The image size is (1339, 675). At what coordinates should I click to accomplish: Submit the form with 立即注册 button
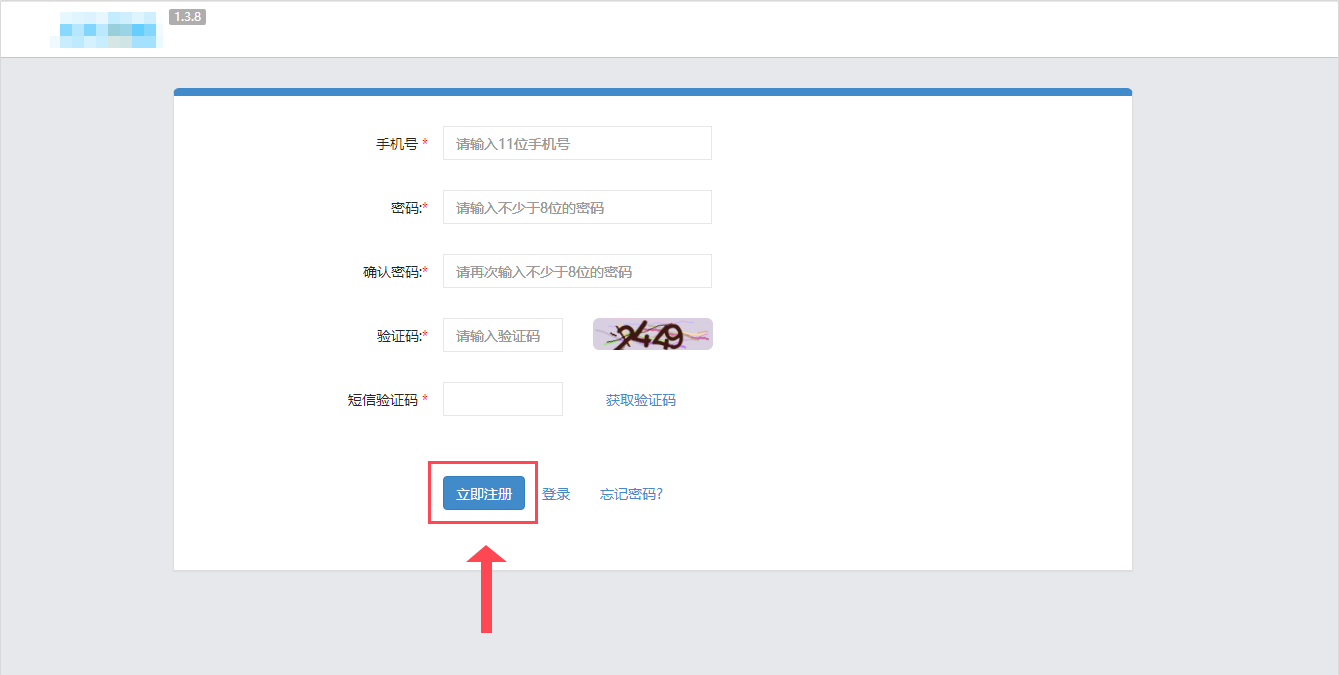coord(484,493)
